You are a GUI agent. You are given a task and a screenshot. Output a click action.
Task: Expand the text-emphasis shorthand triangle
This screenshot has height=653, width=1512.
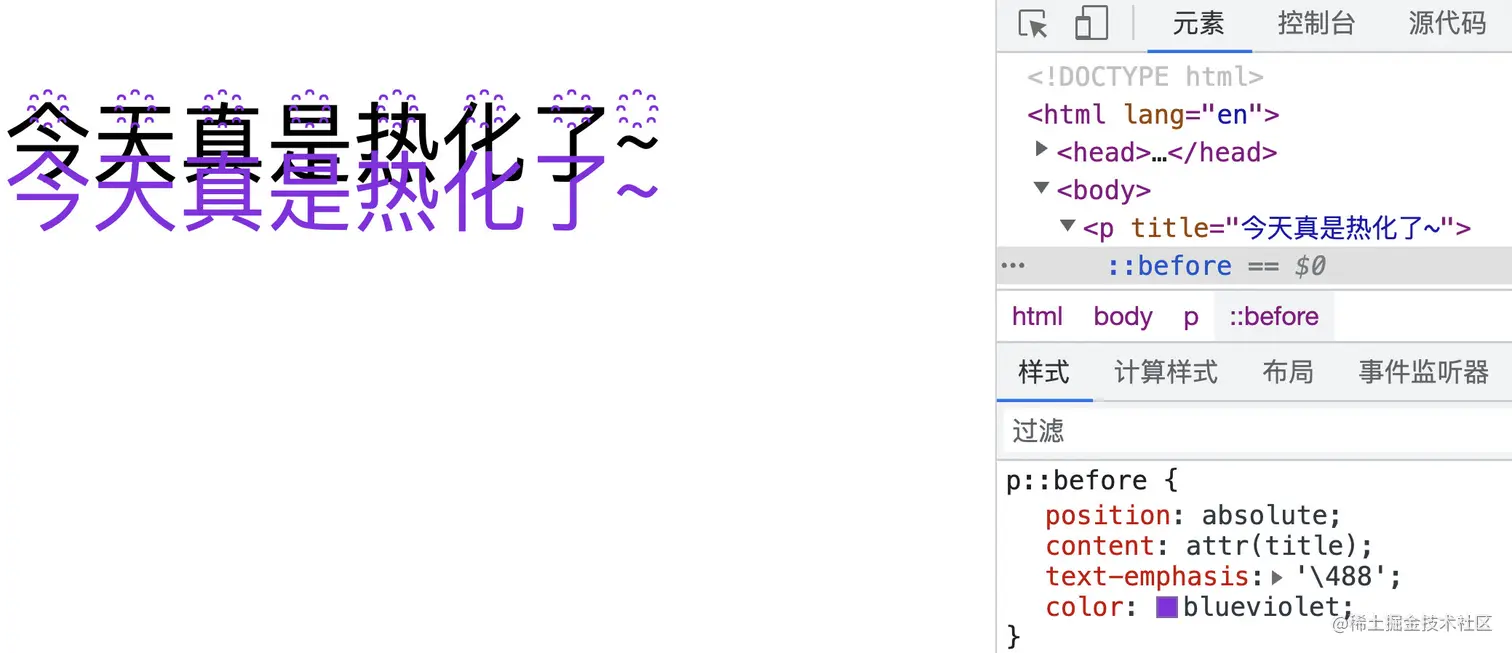click(x=1277, y=577)
